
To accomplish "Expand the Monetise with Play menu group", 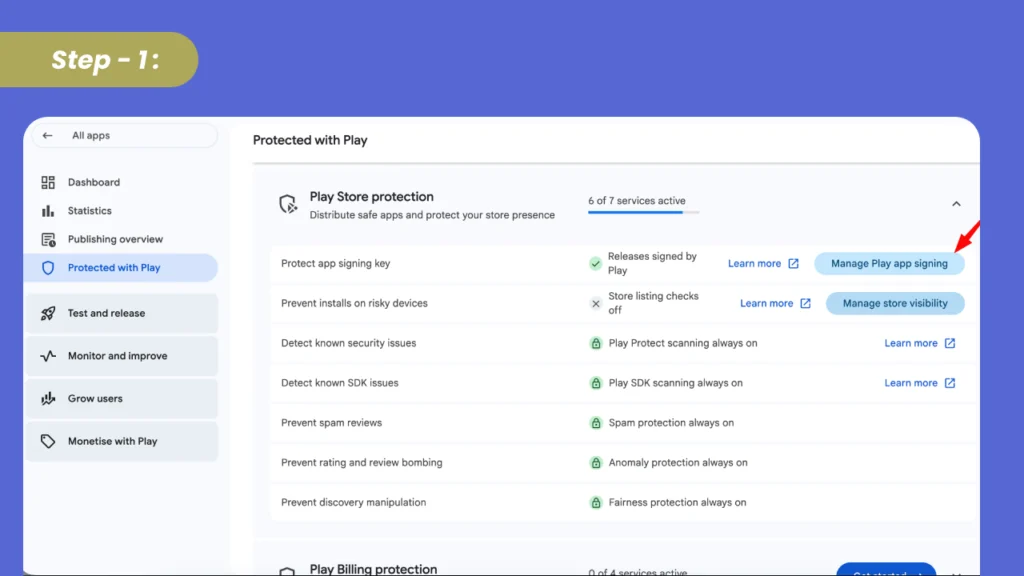I will 122,441.
